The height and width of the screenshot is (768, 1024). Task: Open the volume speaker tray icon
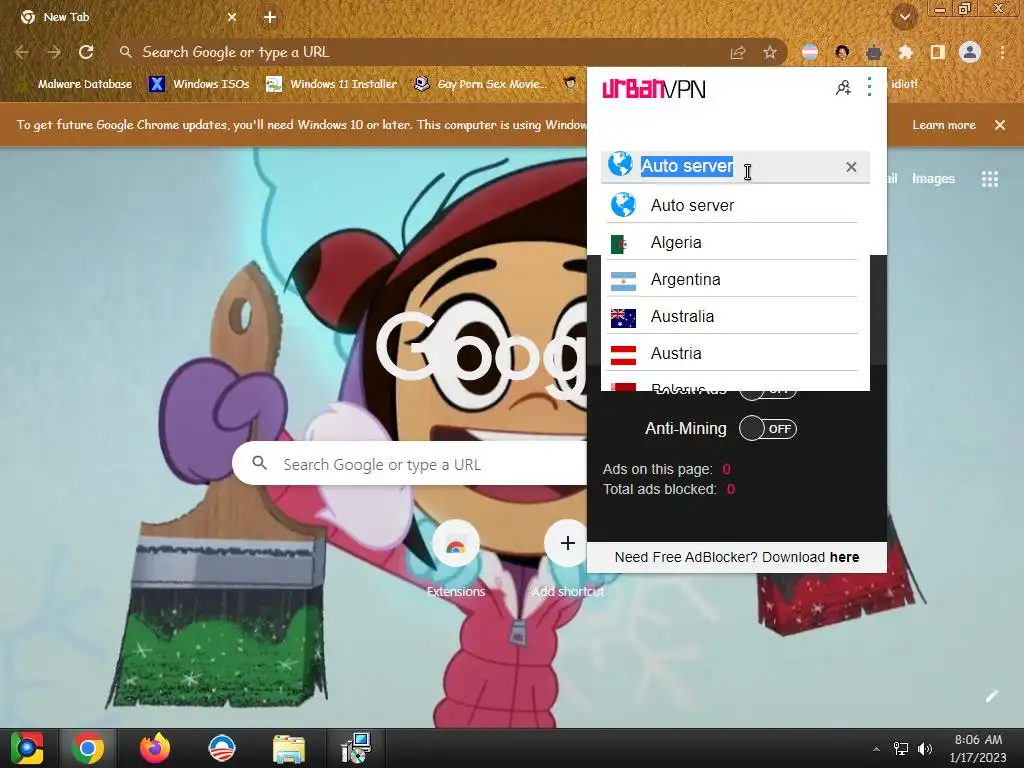(925, 749)
